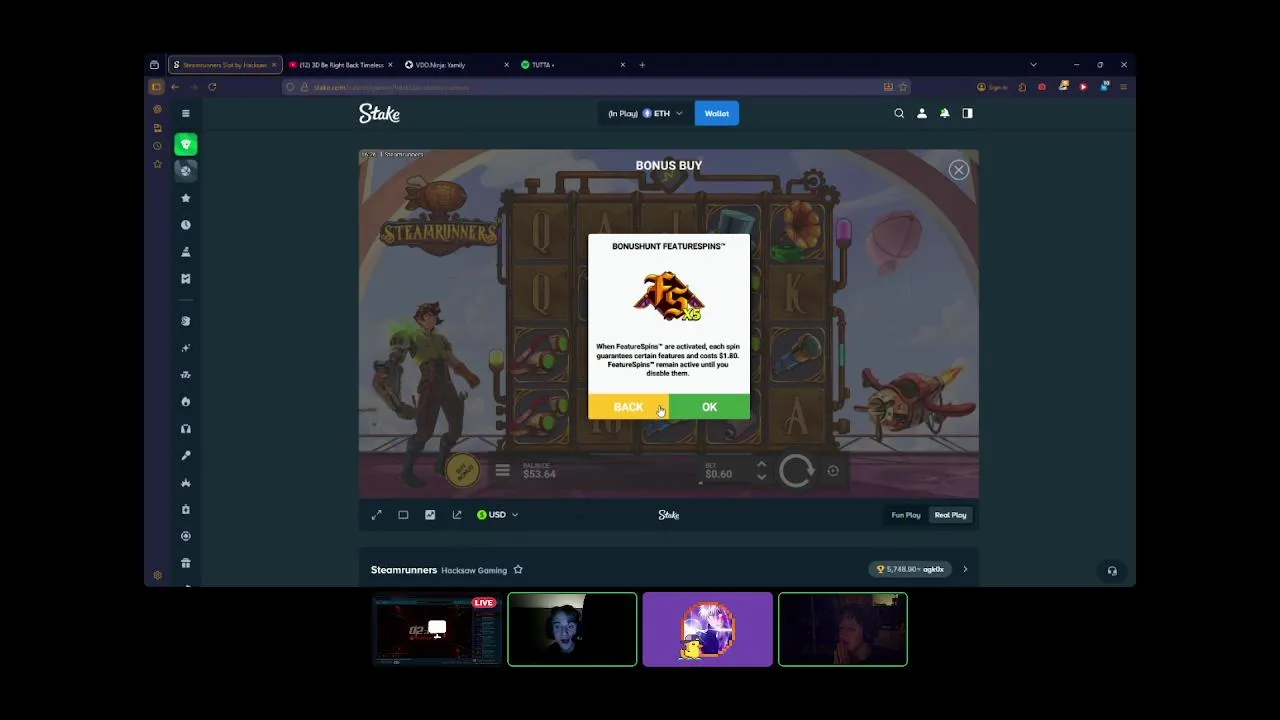Go back with the yellow BACK button
Image resolution: width=1280 pixels, height=720 pixels.
pyautogui.click(x=628, y=407)
